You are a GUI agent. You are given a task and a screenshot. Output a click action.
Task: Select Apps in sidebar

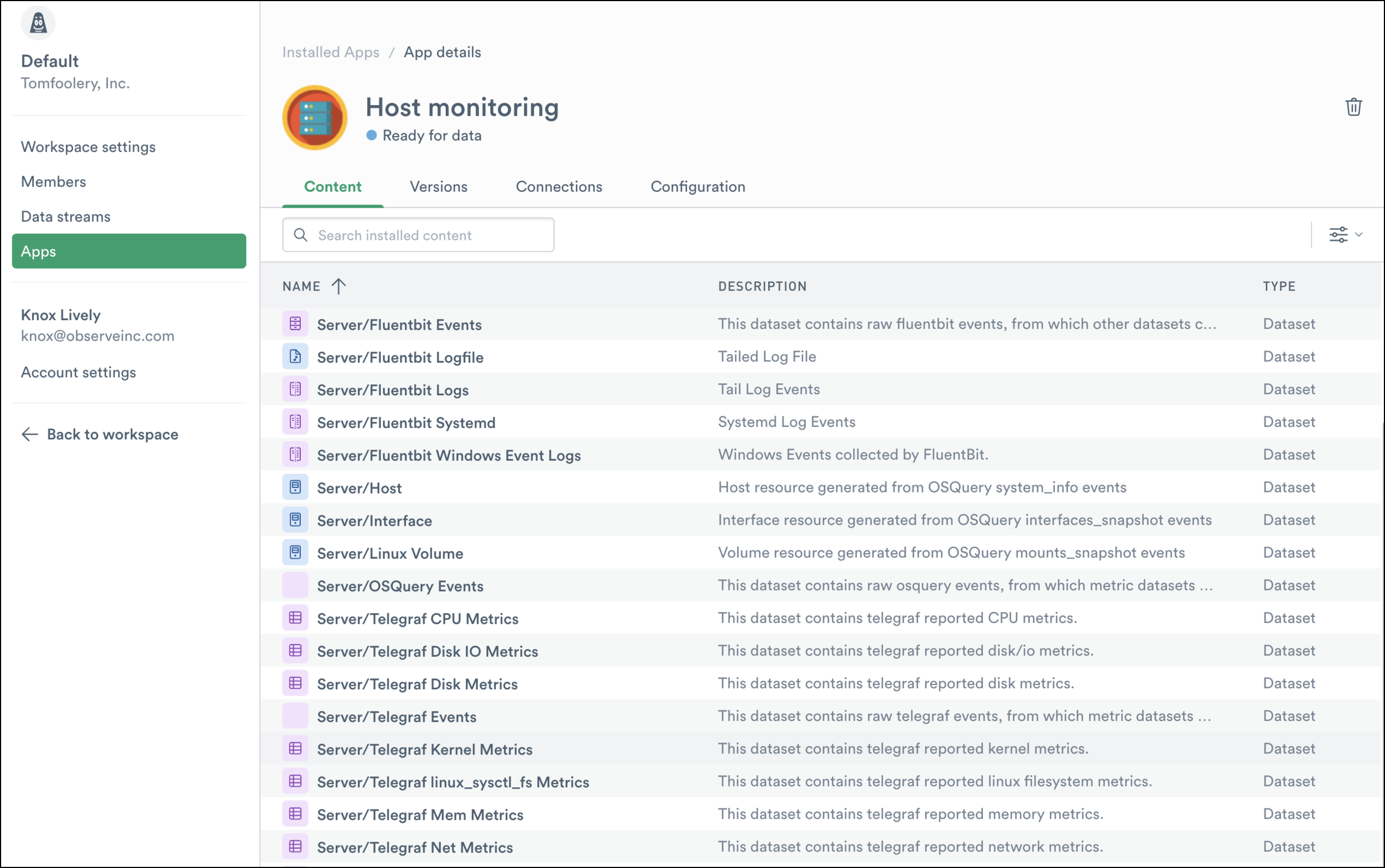[x=129, y=251]
